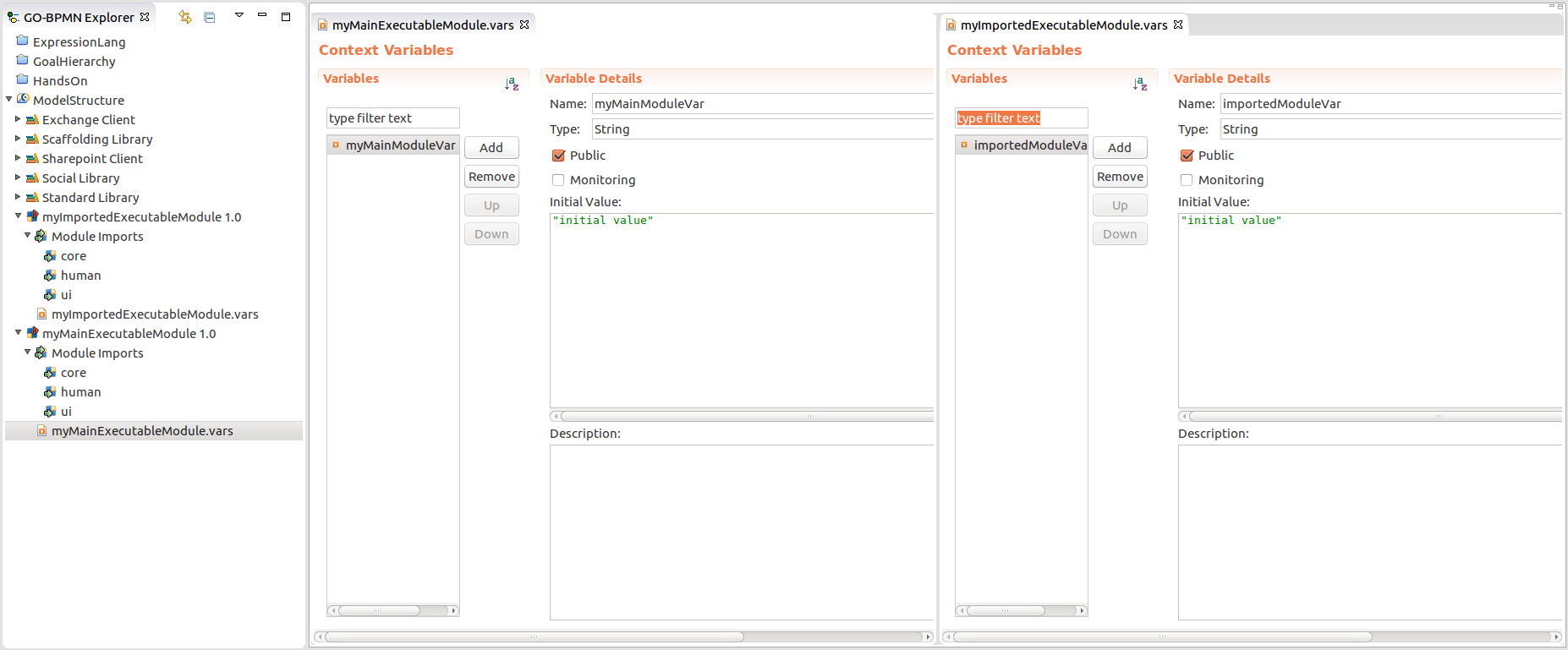Switch to the myImportedExecutableModule.vars editor tab
1568x650 pixels.
(1064, 25)
